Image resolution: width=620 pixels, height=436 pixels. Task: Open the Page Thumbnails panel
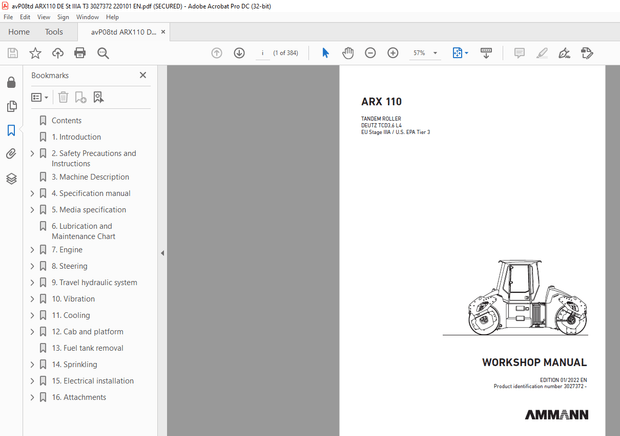tap(11, 106)
